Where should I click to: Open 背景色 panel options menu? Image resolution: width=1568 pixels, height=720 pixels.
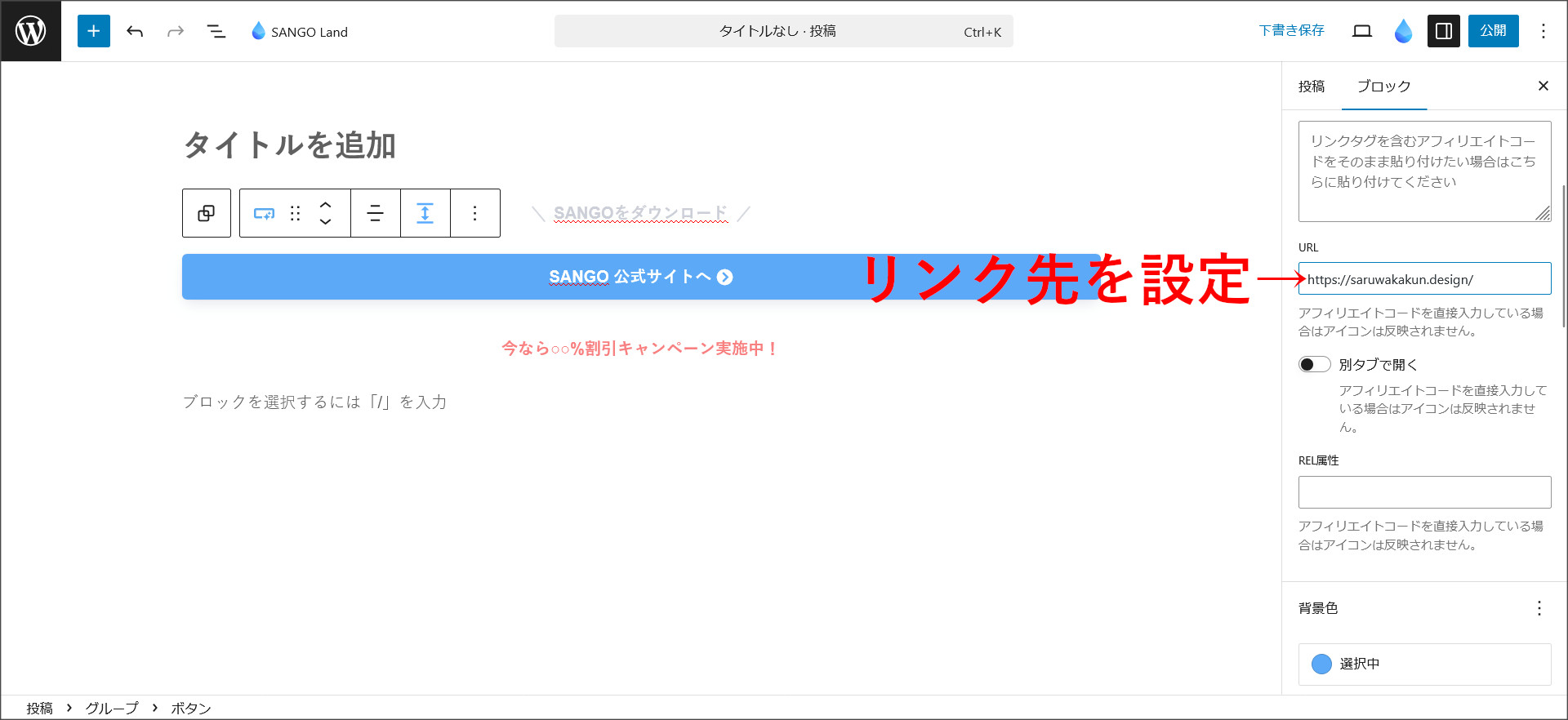[1539, 608]
